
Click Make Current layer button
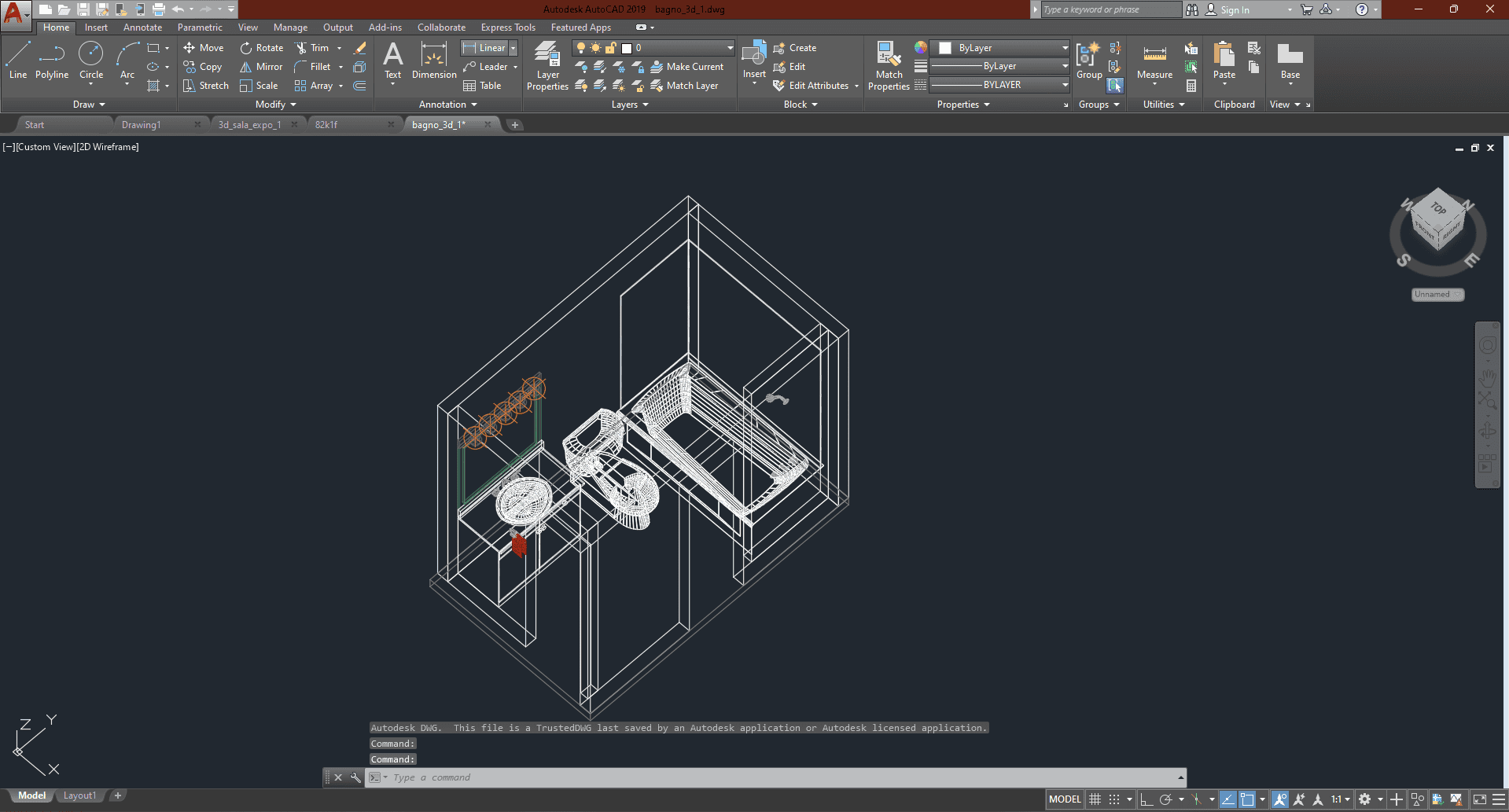[x=686, y=67]
